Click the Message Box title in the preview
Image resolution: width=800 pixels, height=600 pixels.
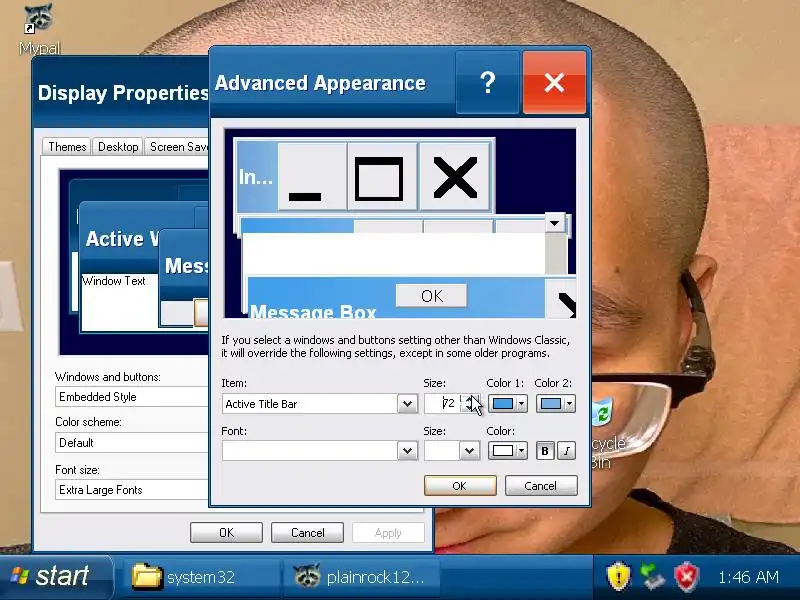coord(313,311)
